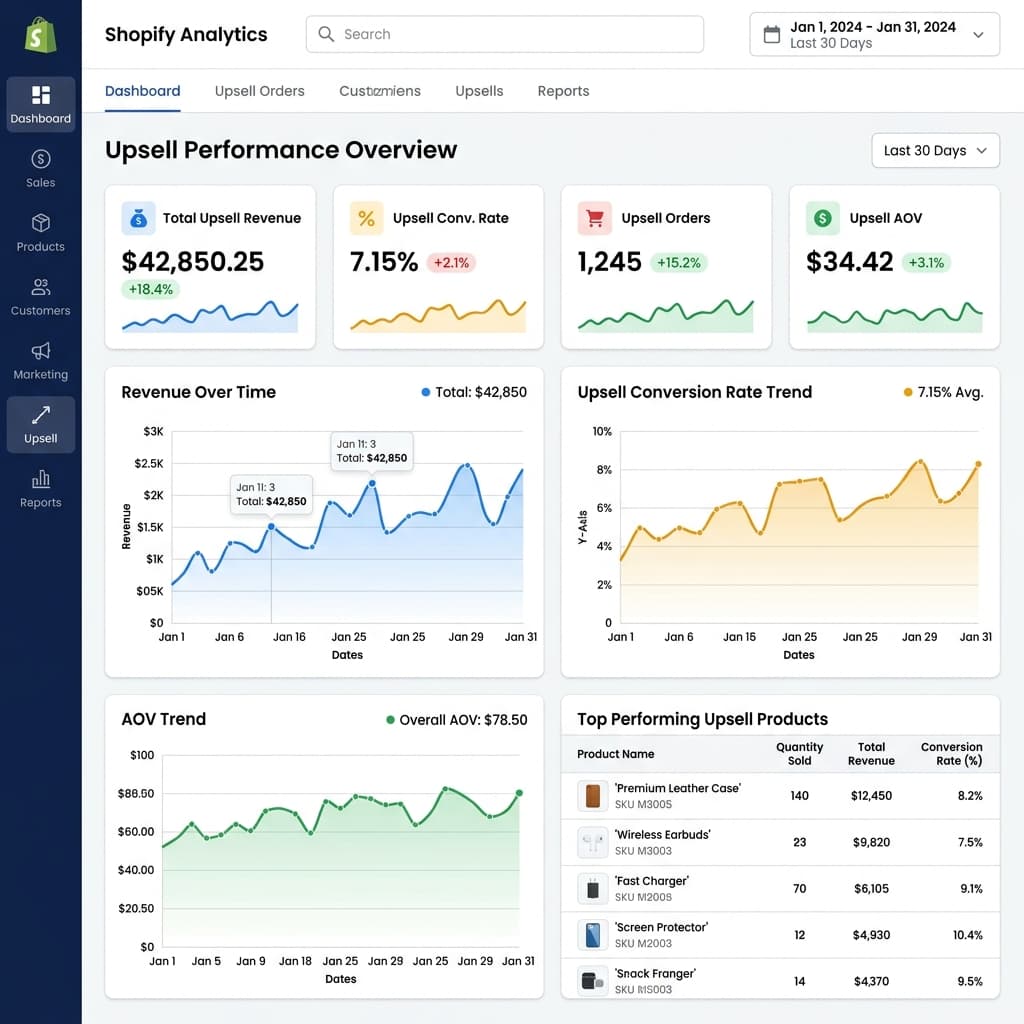Click SKU M3005 label
The height and width of the screenshot is (1024, 1024).
click(x=643, y=805)
